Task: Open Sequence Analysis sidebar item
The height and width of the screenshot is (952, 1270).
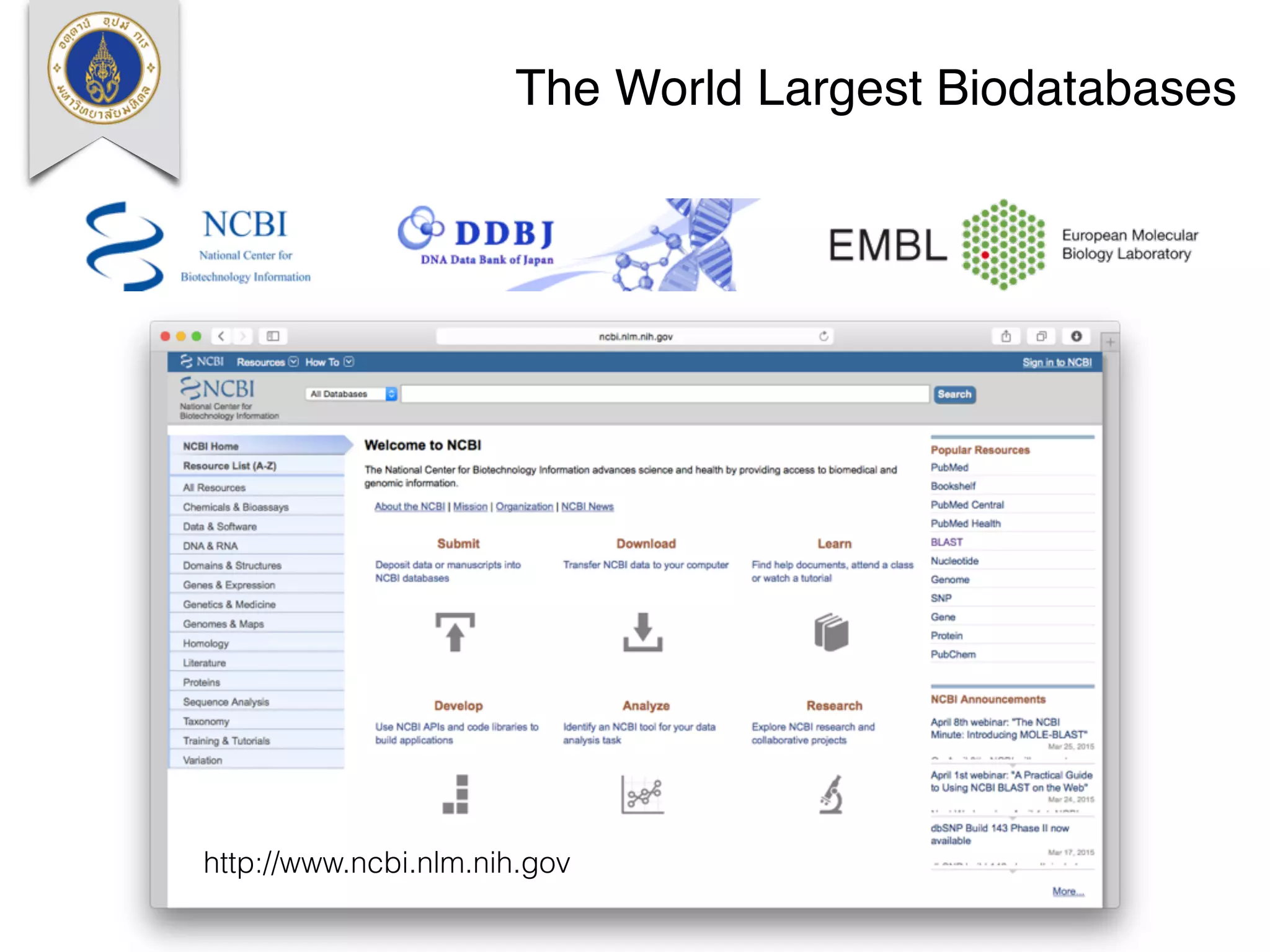Action: 257,702
